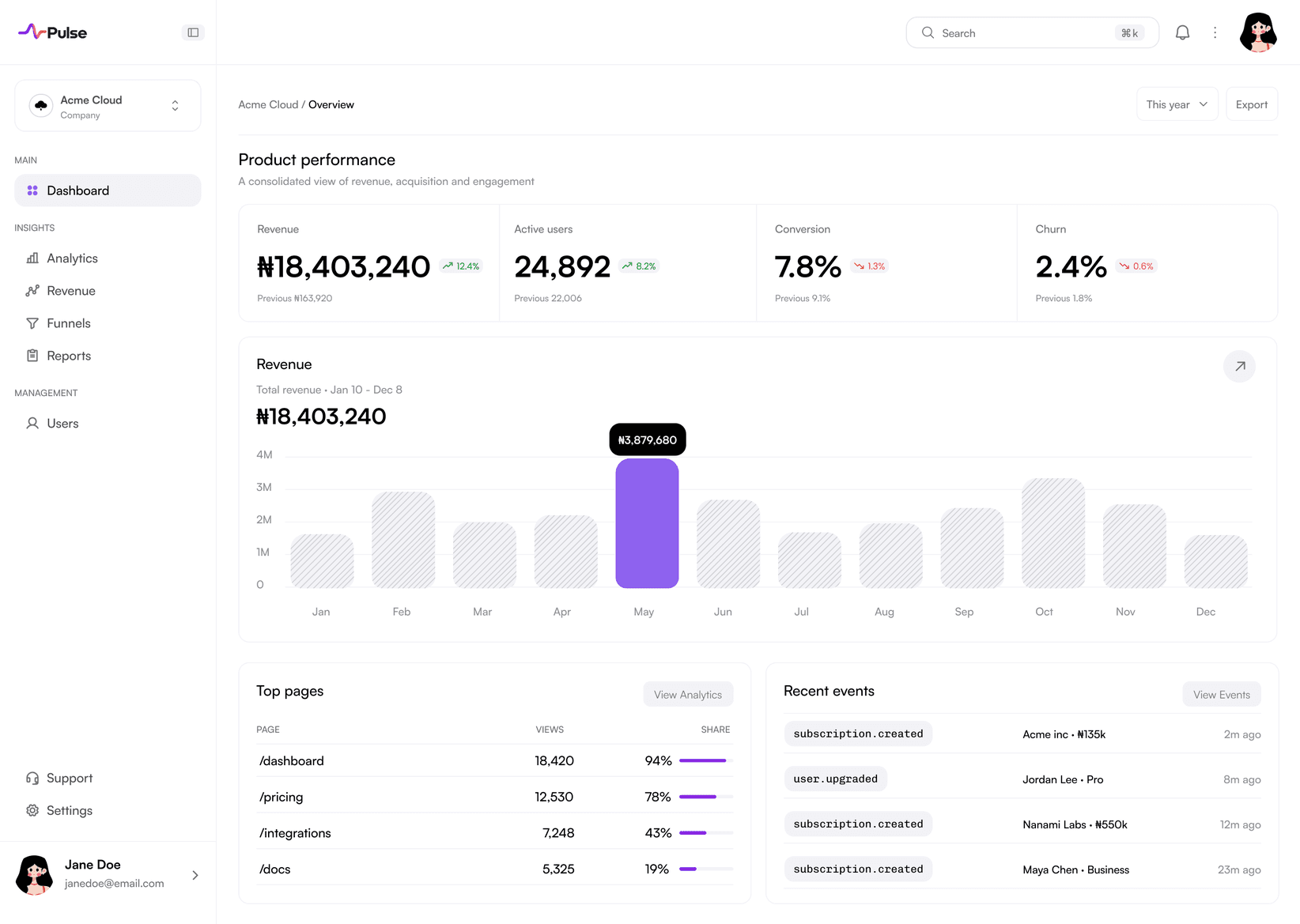Open Analytics in the sidebar

[x=108, y=258]
